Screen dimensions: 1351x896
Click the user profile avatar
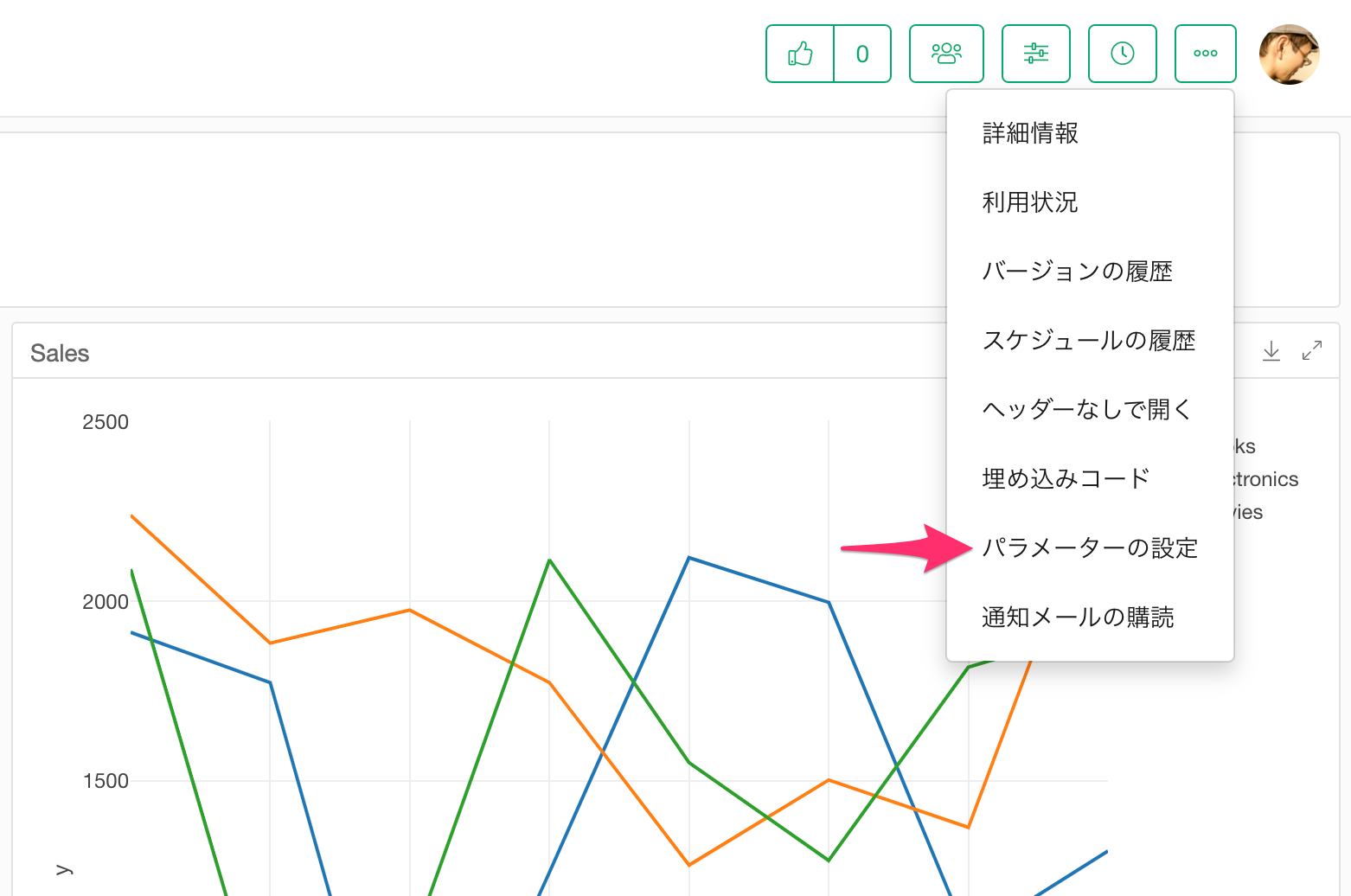(x=1289, y=54)
